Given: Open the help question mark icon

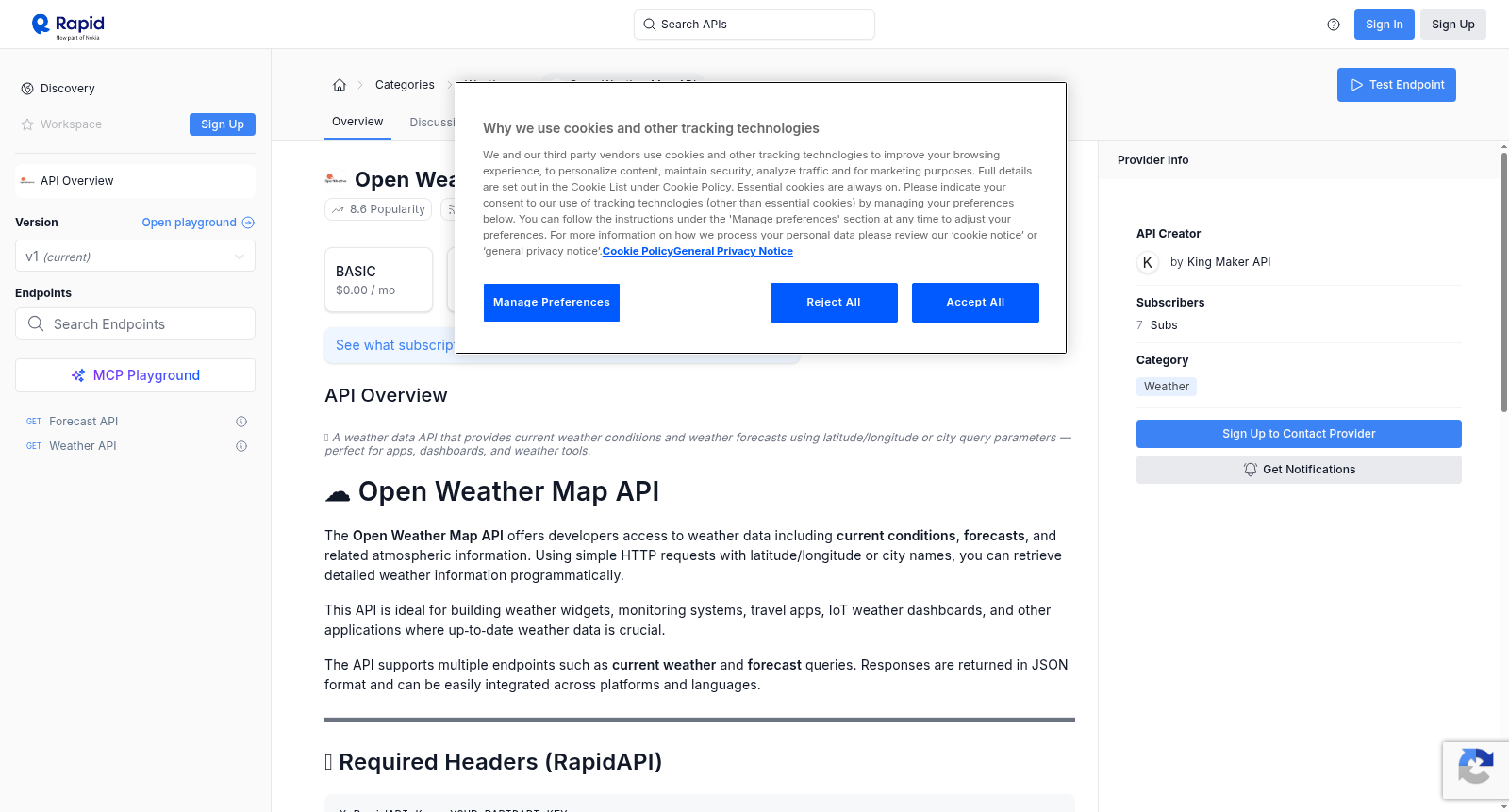Looking at the screenshot, I should point(1334,25).
